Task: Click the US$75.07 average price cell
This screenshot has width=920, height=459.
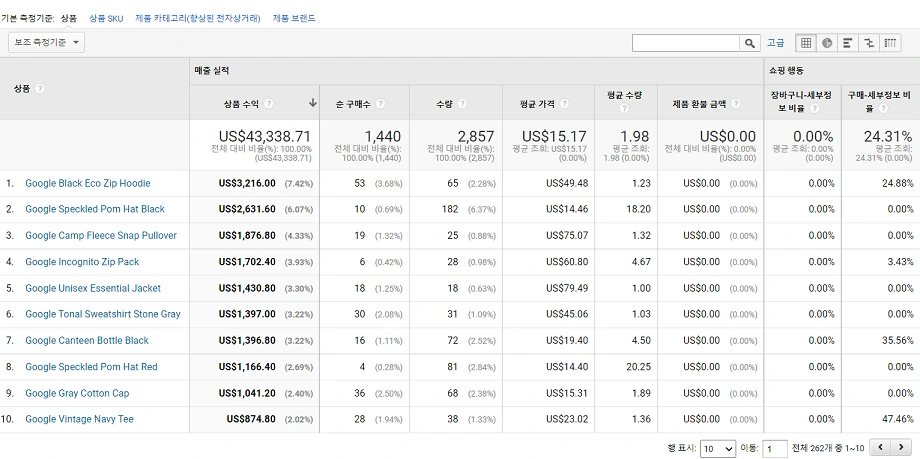Action: [567, 235]
